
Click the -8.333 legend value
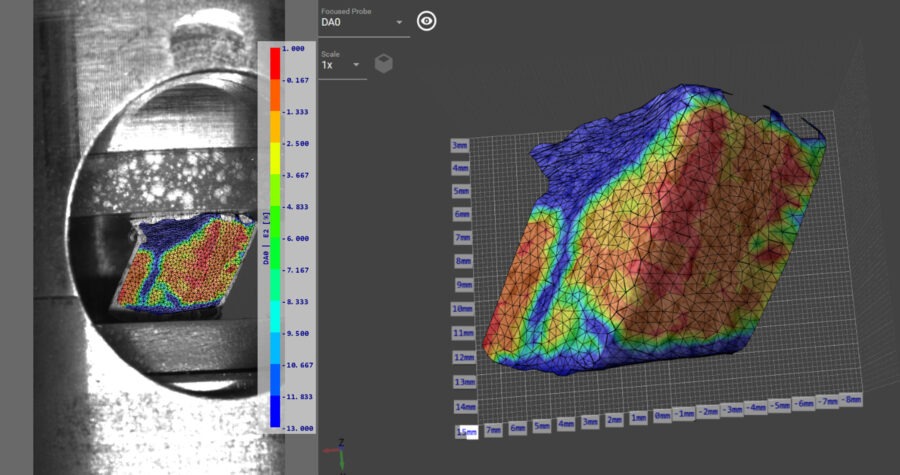pos(296,301)
